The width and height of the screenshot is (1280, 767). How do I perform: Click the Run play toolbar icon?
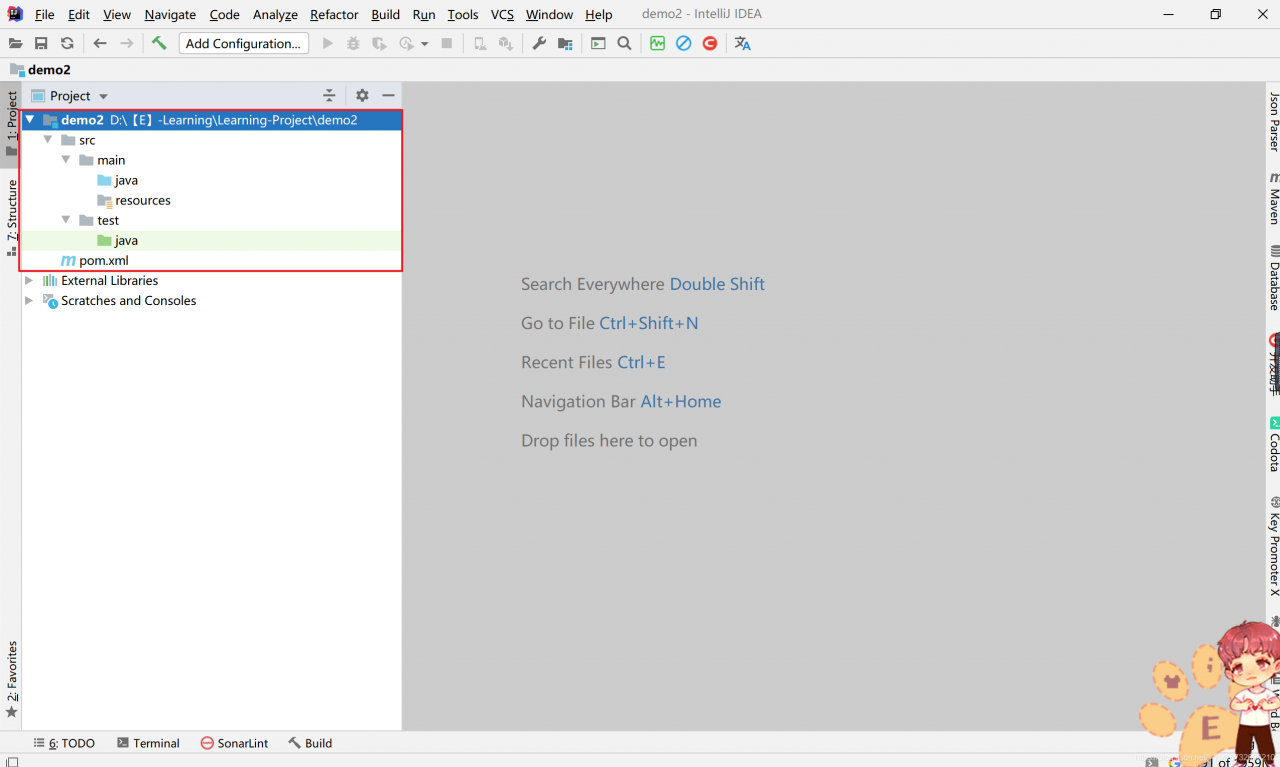(327, 43)
